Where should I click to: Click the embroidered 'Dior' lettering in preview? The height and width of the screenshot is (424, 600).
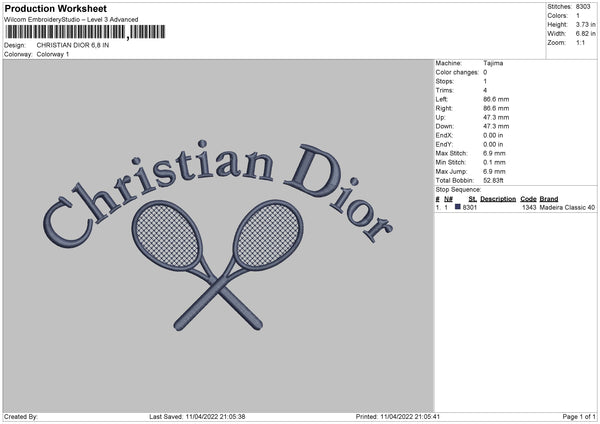(339, 191)
